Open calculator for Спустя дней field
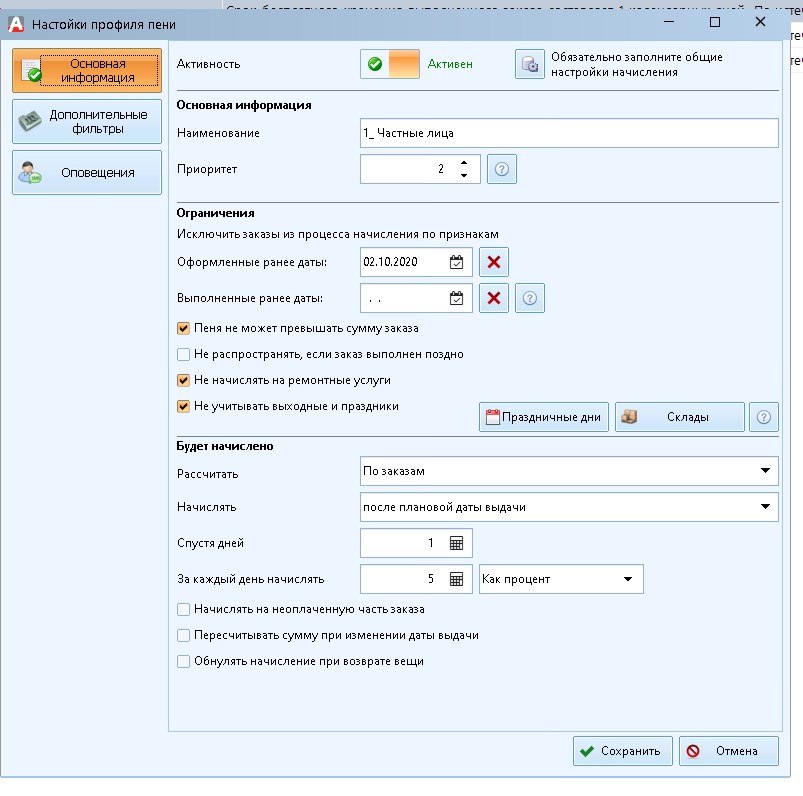This screenshot has height=796, width=803. pos(456,543)
